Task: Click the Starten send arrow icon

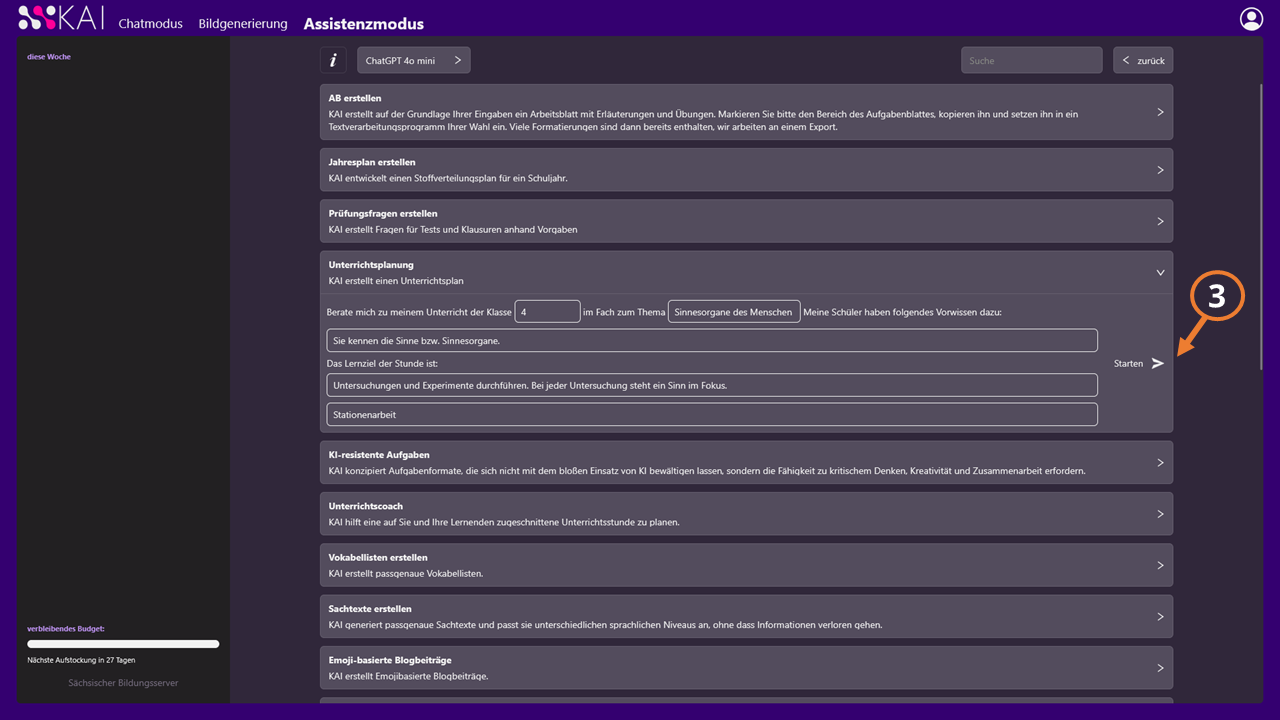Action: tap(1157, 363)
